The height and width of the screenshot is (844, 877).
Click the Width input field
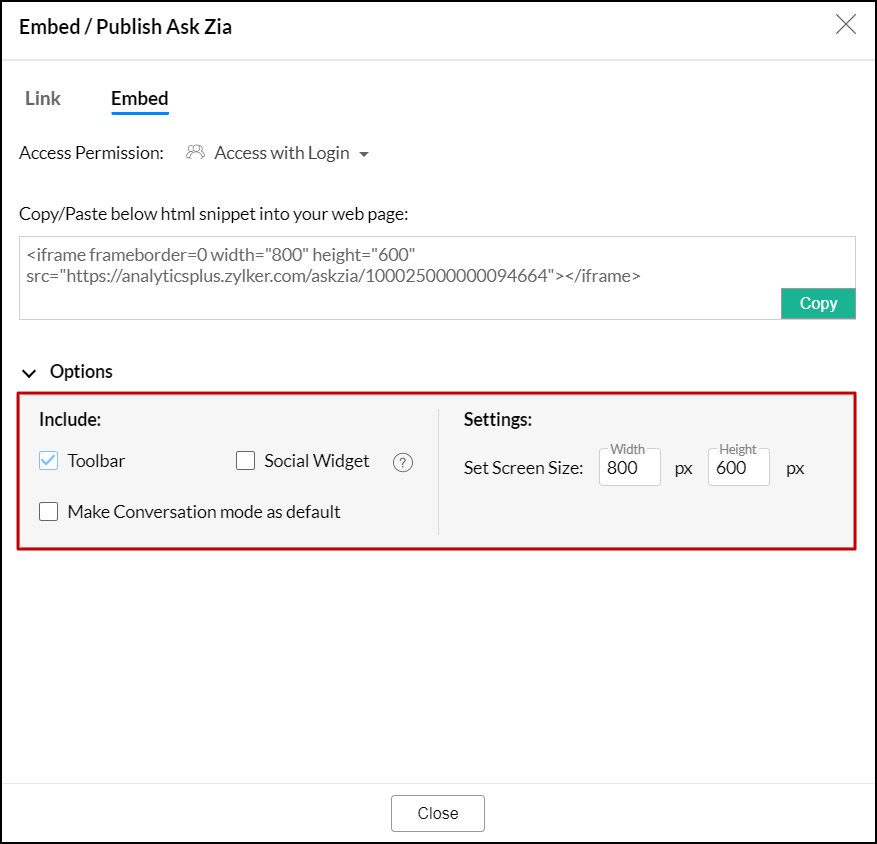pos(629,468)
